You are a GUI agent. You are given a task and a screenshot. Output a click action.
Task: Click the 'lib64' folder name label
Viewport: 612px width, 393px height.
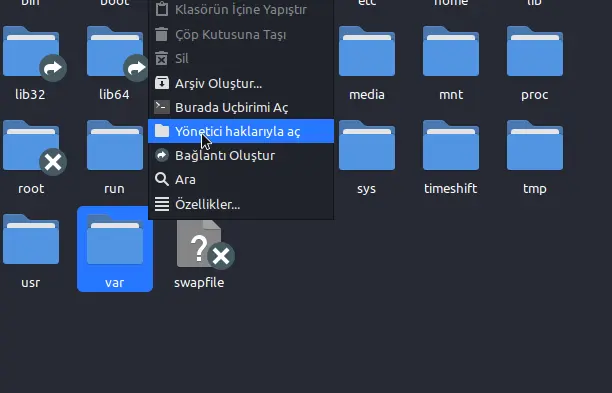(x=114, y=94)
